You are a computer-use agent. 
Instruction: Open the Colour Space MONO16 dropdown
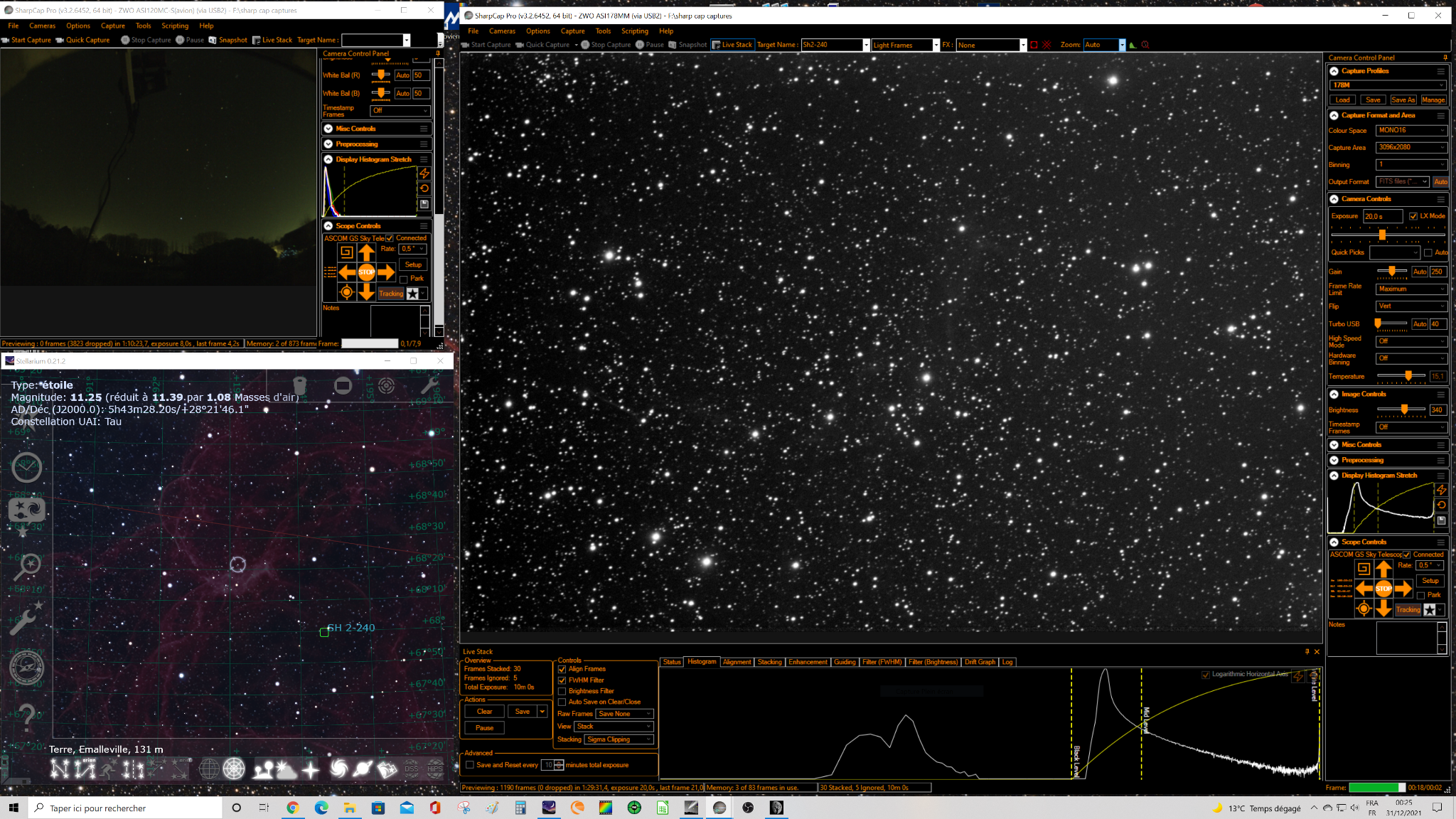[x=1411, y=130]
